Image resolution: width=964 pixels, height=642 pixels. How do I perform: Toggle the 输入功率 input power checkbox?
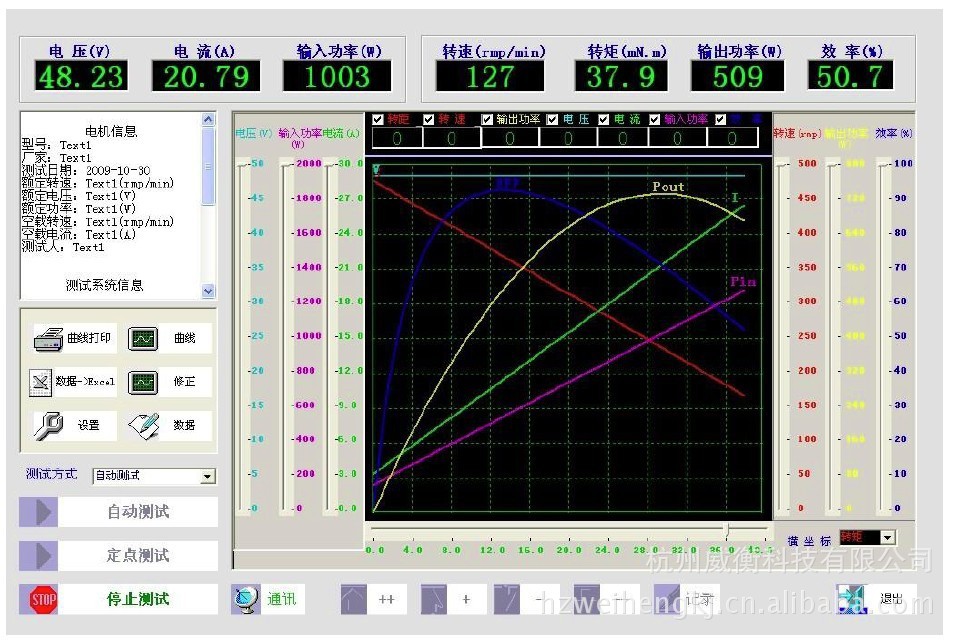655,120
